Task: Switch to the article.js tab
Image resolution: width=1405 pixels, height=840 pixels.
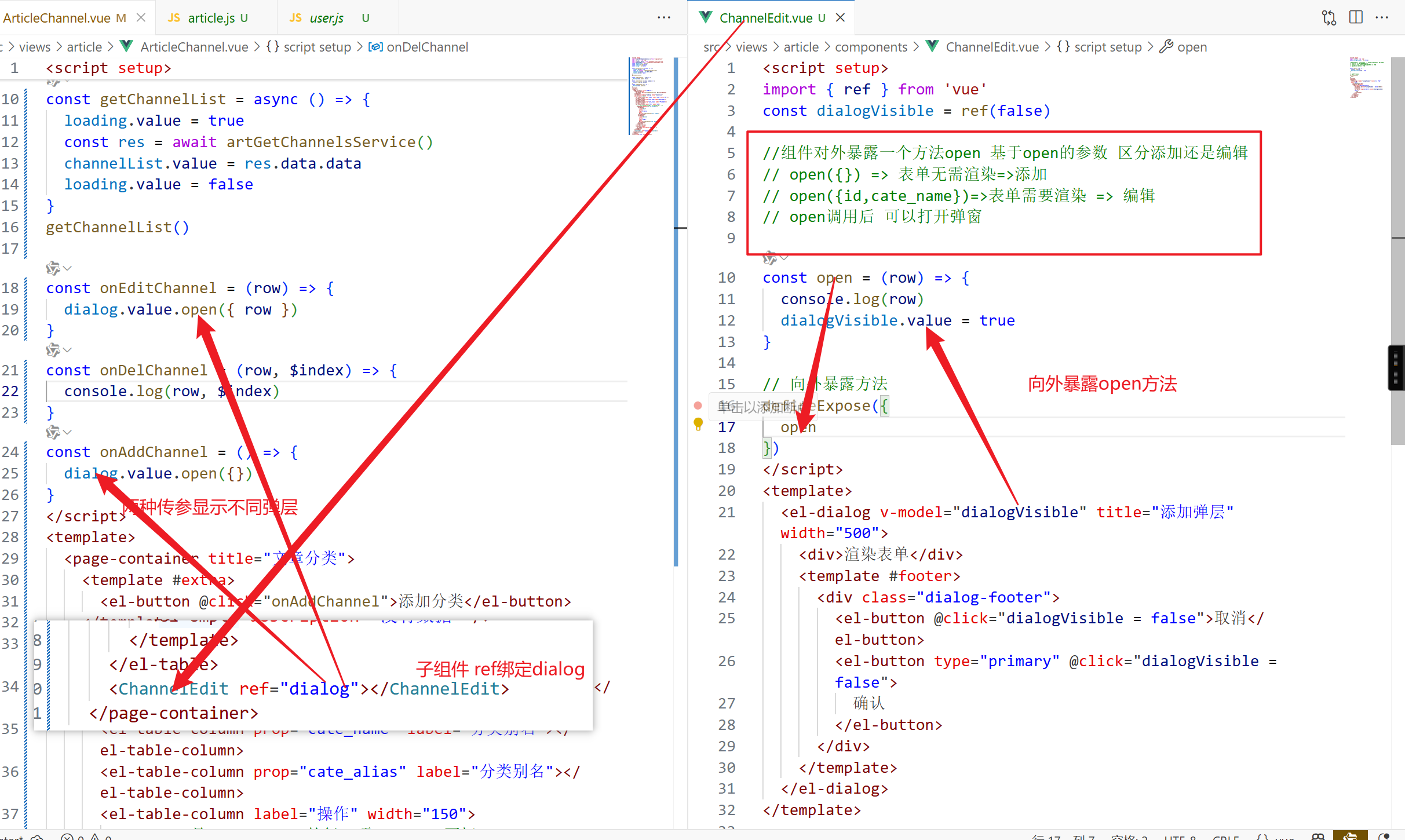Action: (x=211, y=18)
